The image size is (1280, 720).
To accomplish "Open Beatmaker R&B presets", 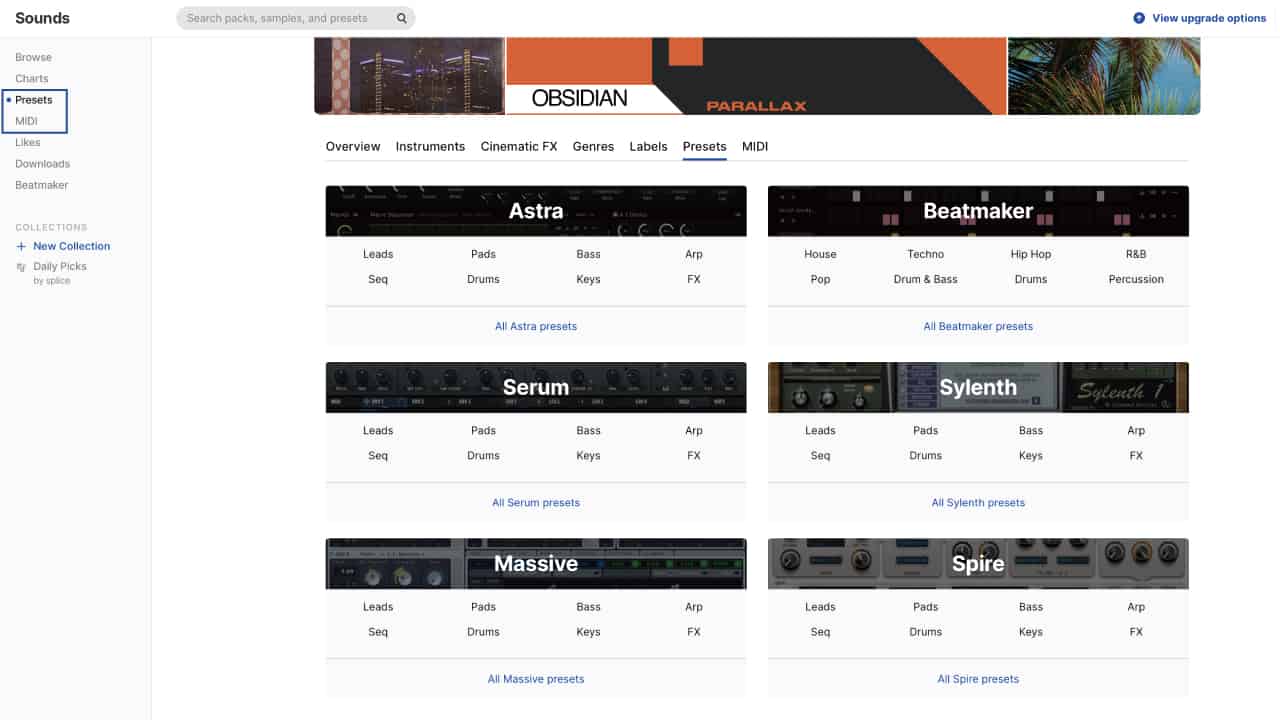I will click(x=1136, y=254).
